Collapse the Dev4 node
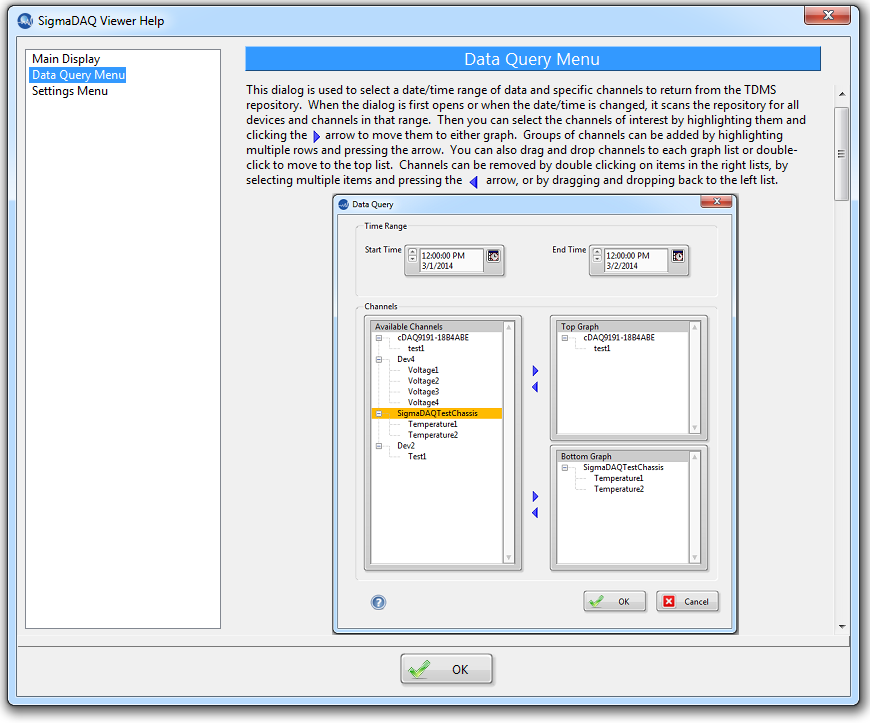The width and height of the screenshot is (870, 723). (x=378, y=360)
